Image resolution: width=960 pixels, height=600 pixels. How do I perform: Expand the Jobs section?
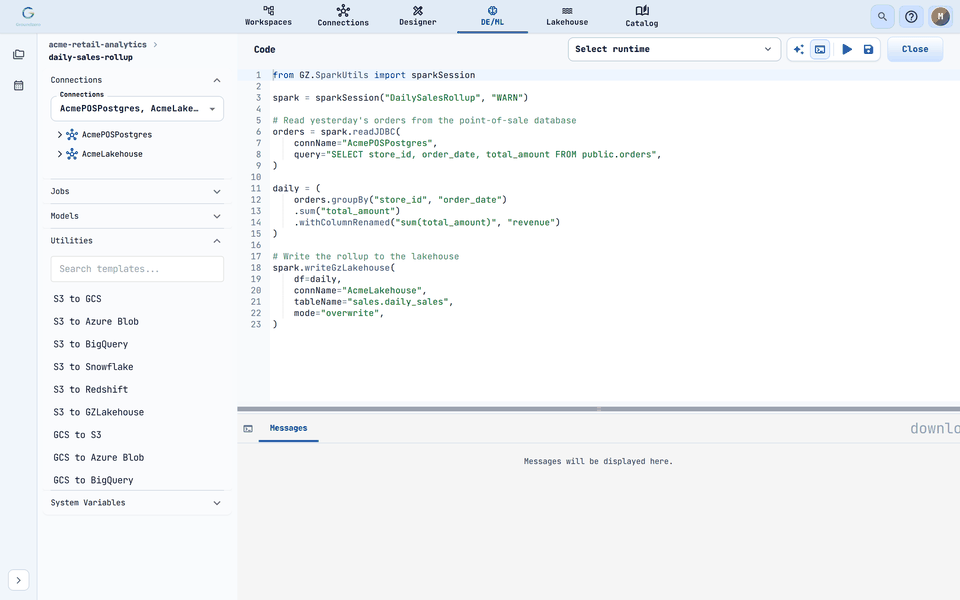[x=137, y=191]
